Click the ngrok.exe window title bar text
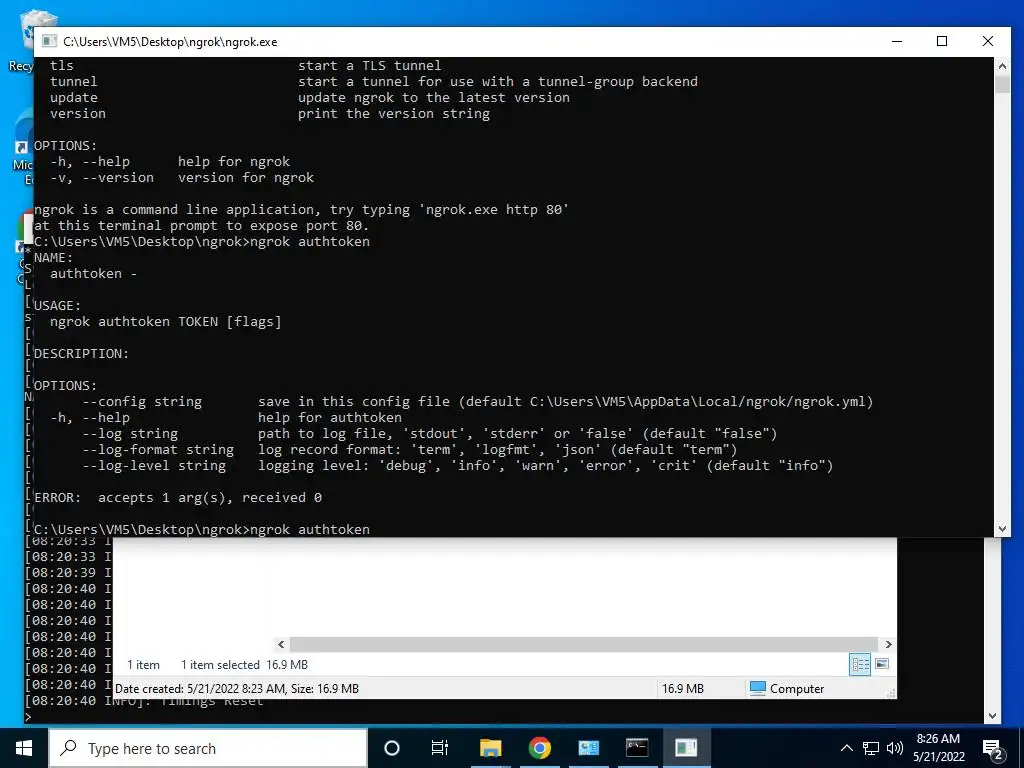 tap(170, 42)
